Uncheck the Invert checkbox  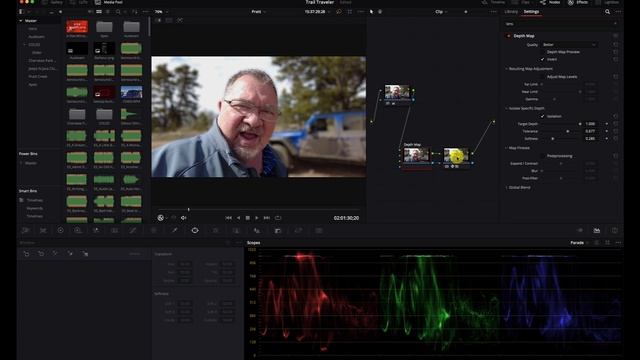tap(543, 60)
